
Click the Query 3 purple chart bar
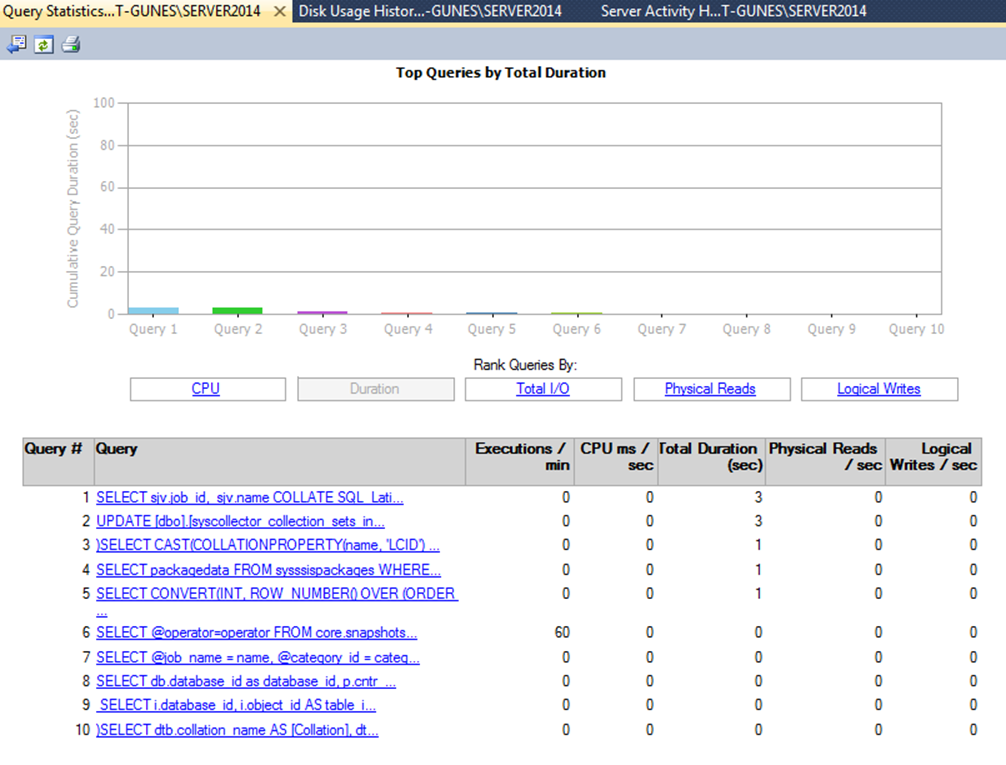click(322, 313)
